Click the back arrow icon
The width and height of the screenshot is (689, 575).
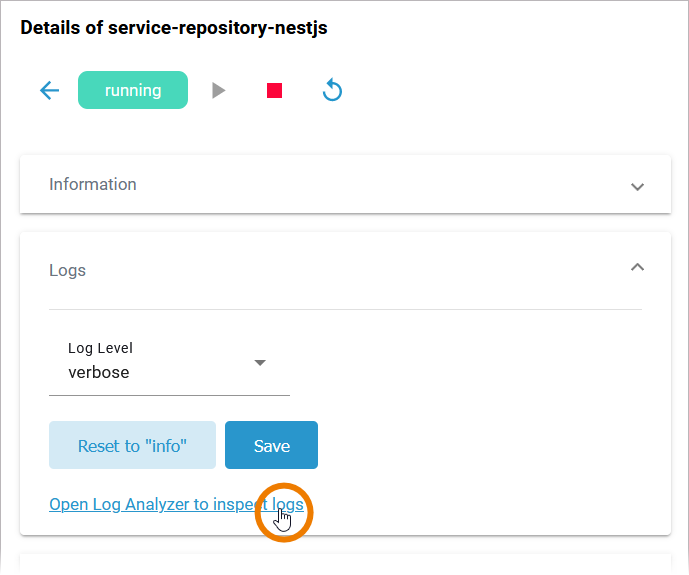(49, 91)
